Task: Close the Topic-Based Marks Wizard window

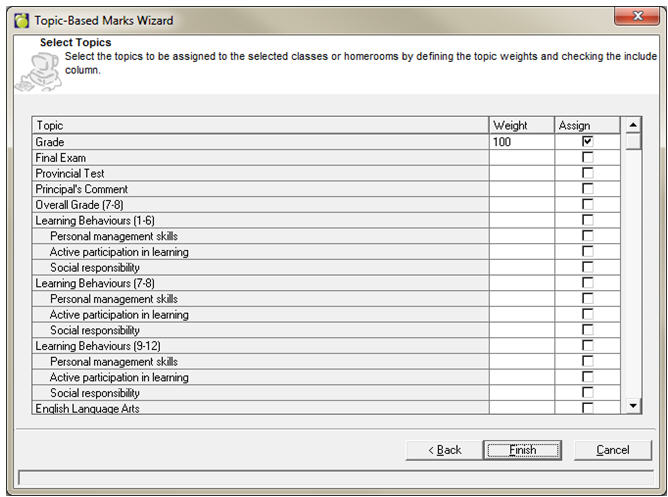Action: click(637, 17)
